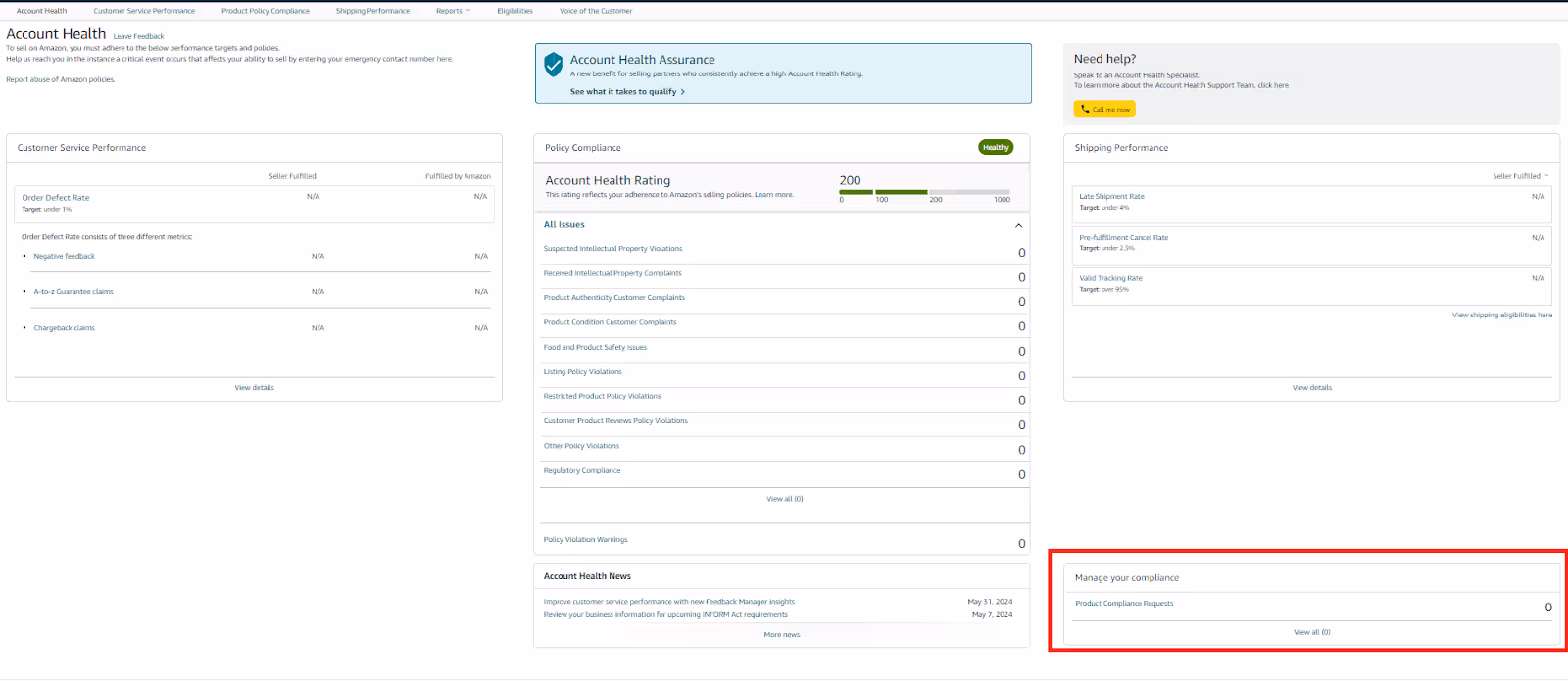Open See what it takes to qualify
The width and height of the screenshot is (1568, 681).
coord(627,92)
